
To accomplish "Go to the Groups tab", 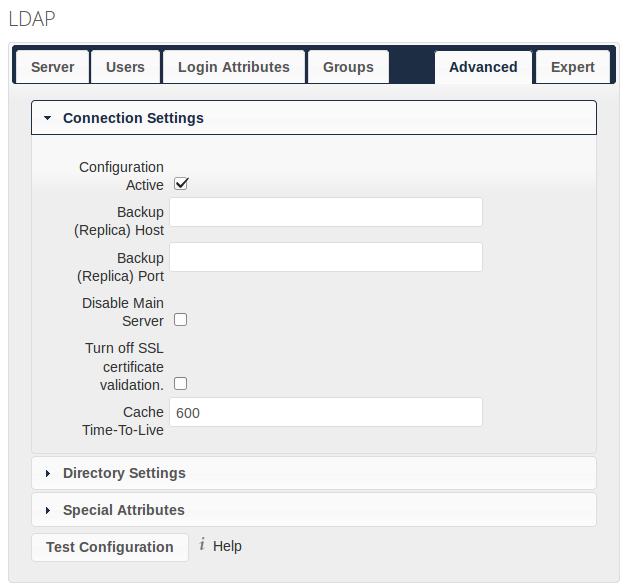I will pyautogui.click(x=348, y=67).
